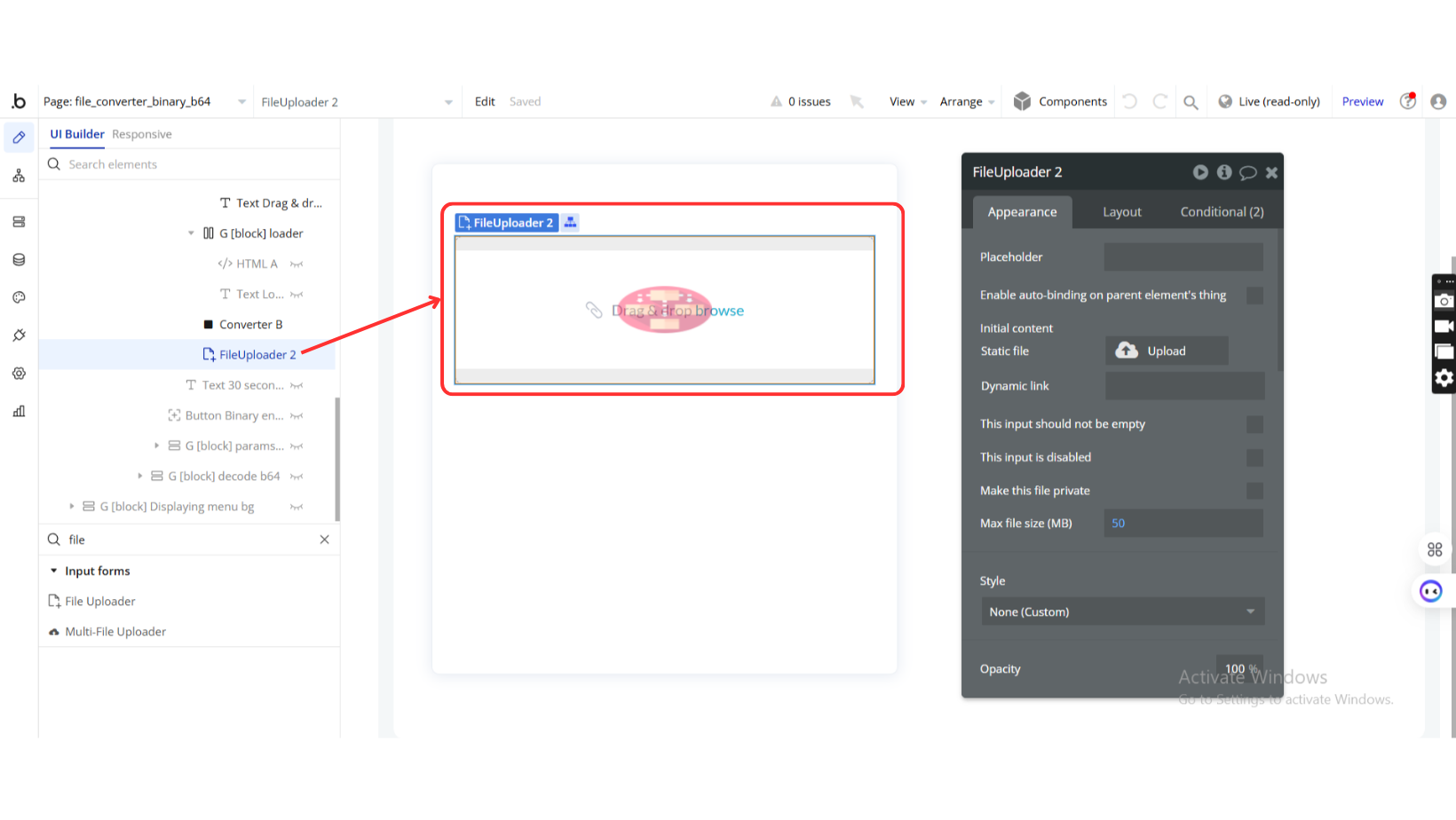Toggle visibility of G [block] decode b64
Image resolution: width=1456 pixels, height=820 pixels.
297,477
